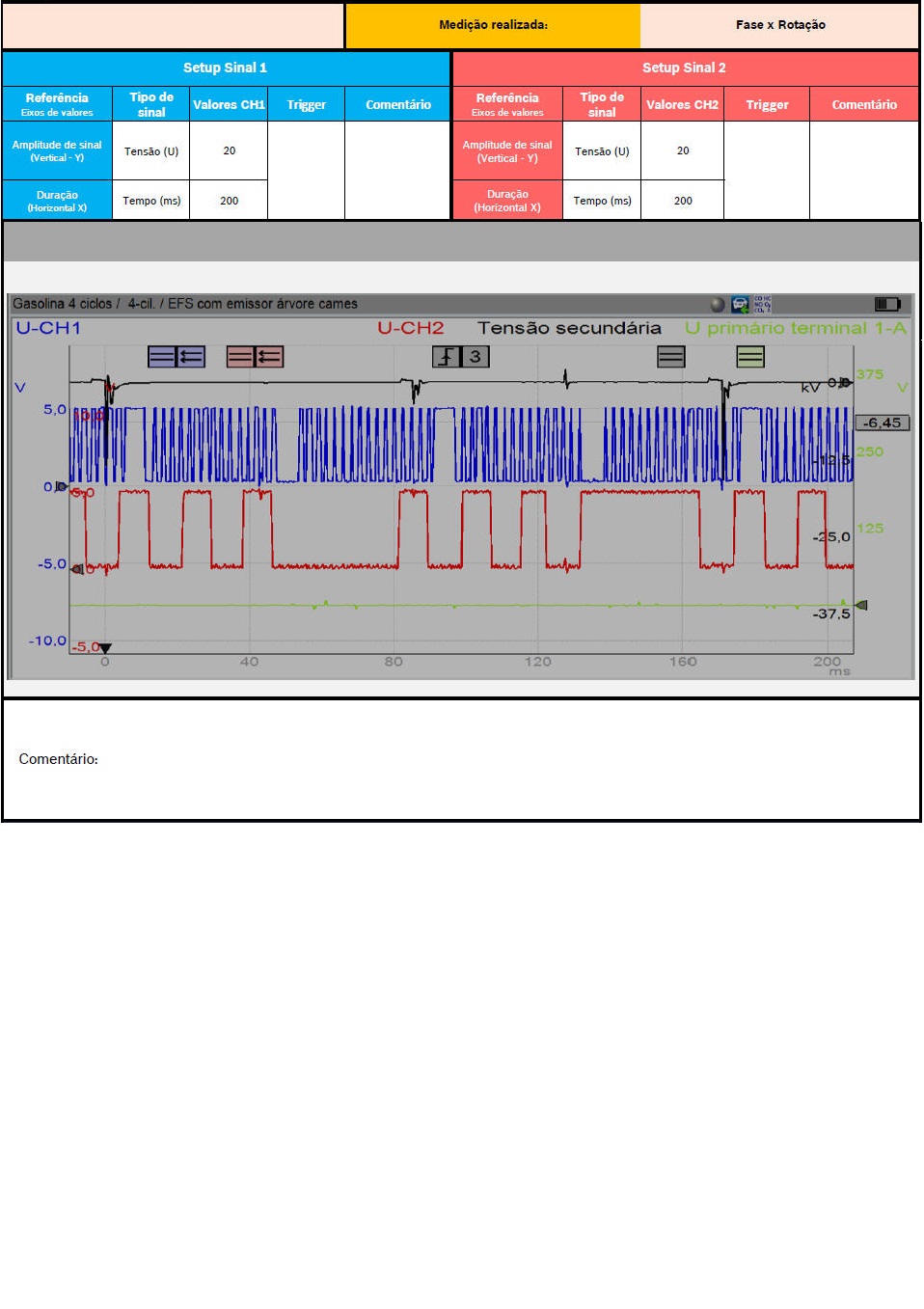Click the battery status icon
This screenshot has height=1309, width=924.
click(x=886, y=304)
